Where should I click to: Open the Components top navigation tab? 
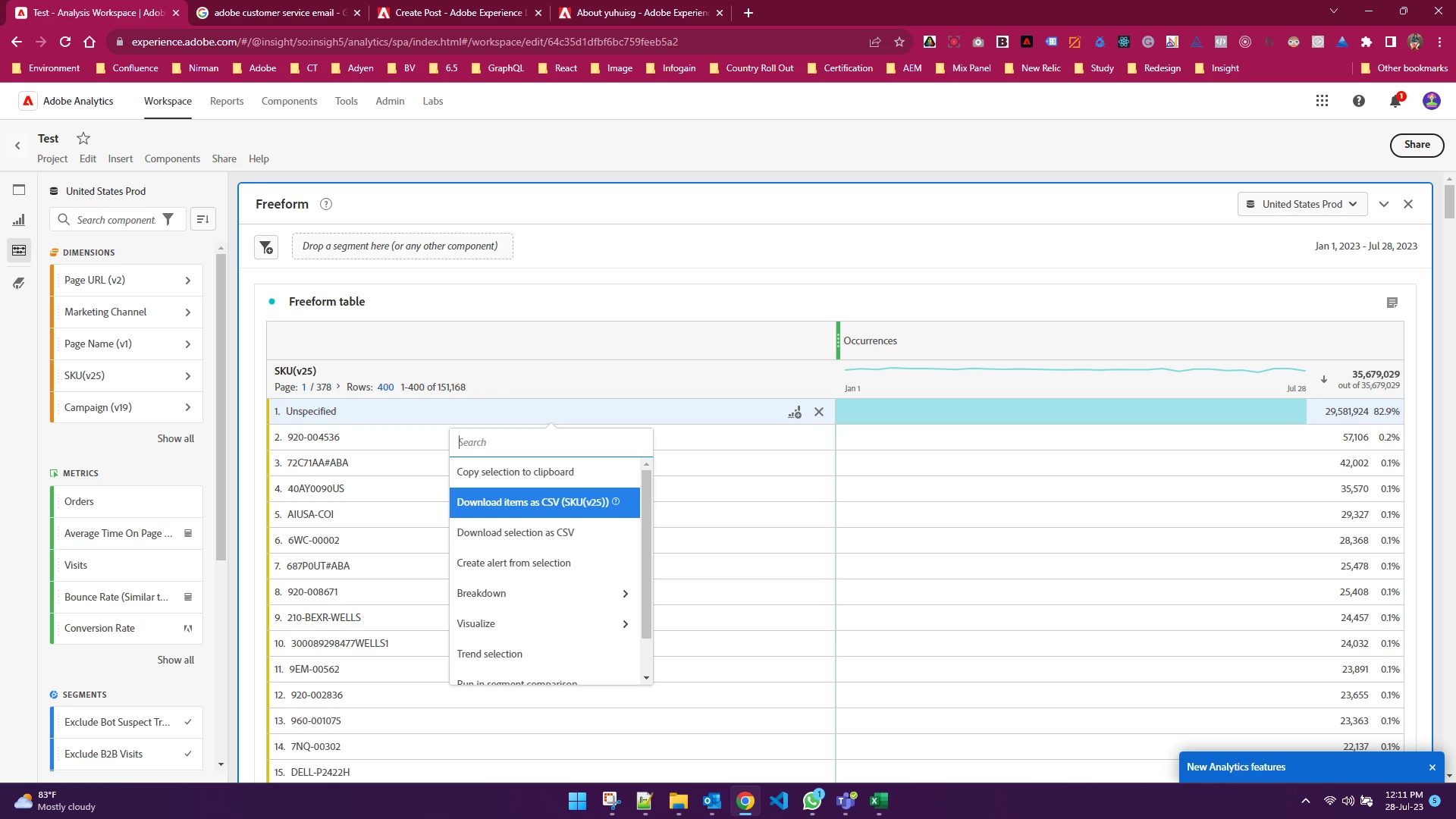289,101
